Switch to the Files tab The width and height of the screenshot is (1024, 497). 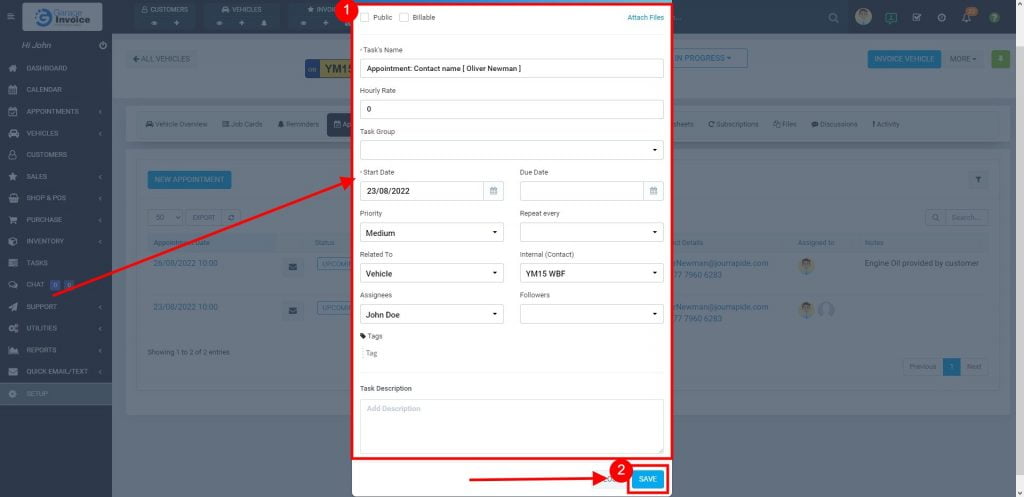click(x=784, y=124)
